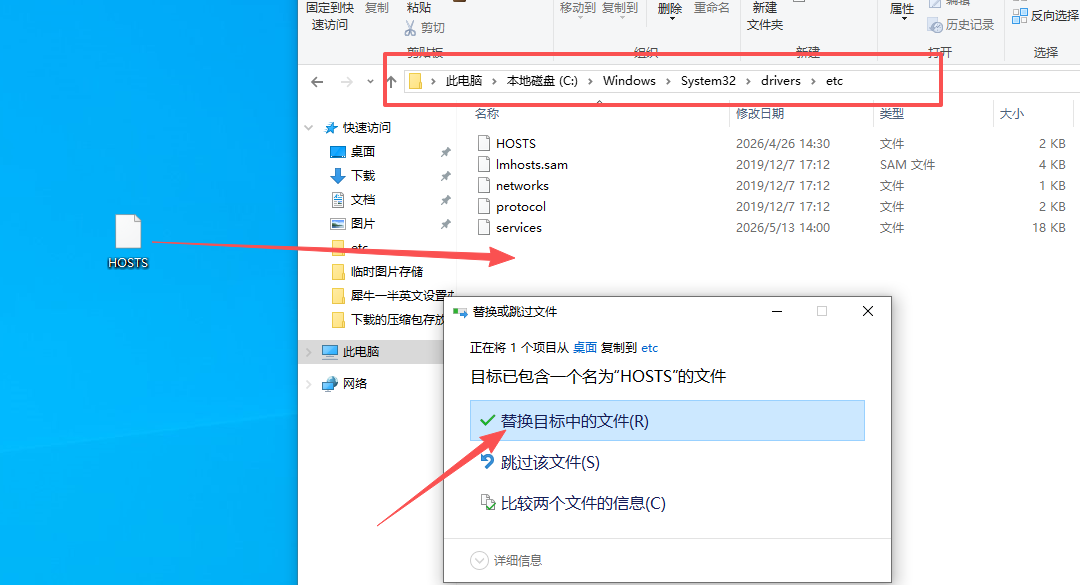Click Windows breadcrumb segment
The height and width of the screenshot is (585, 1080).
point(629,81)
